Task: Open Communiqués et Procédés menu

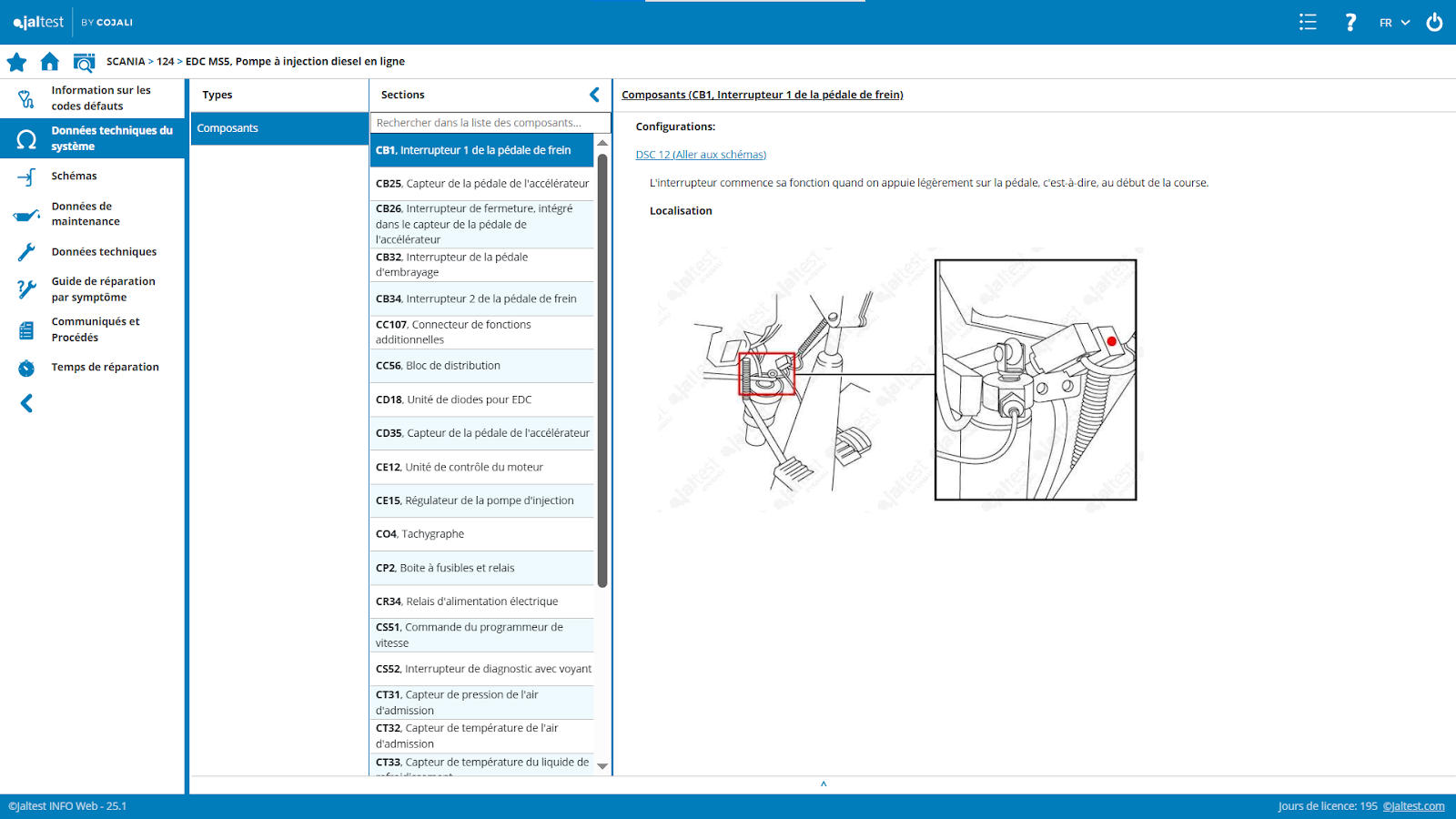Action: 96,329
